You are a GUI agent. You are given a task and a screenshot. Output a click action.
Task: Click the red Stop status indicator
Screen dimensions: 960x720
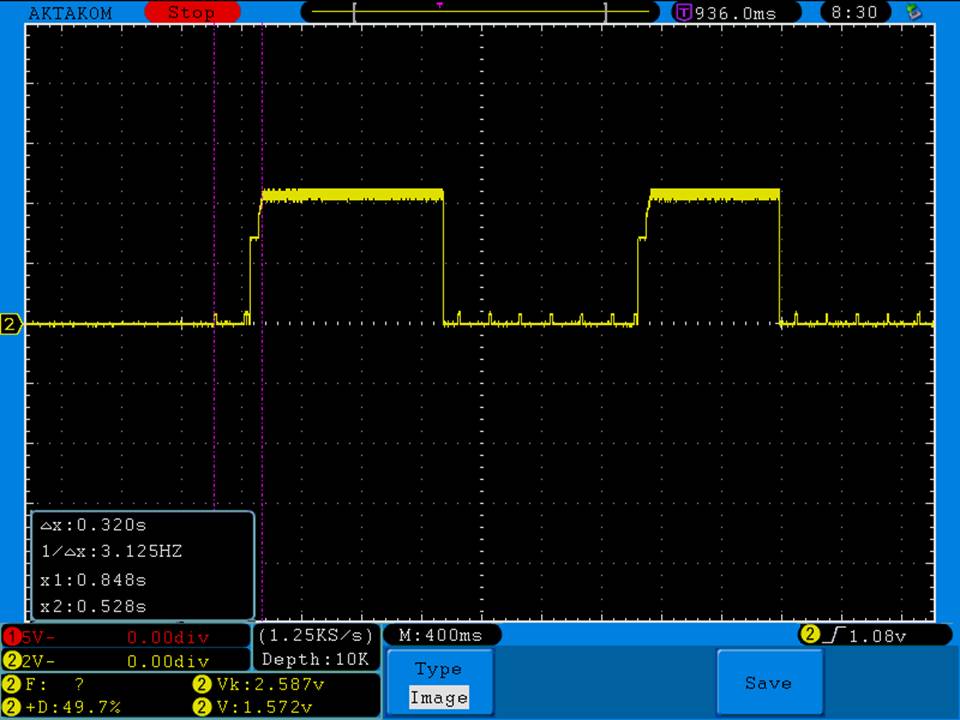coord(192,13)
